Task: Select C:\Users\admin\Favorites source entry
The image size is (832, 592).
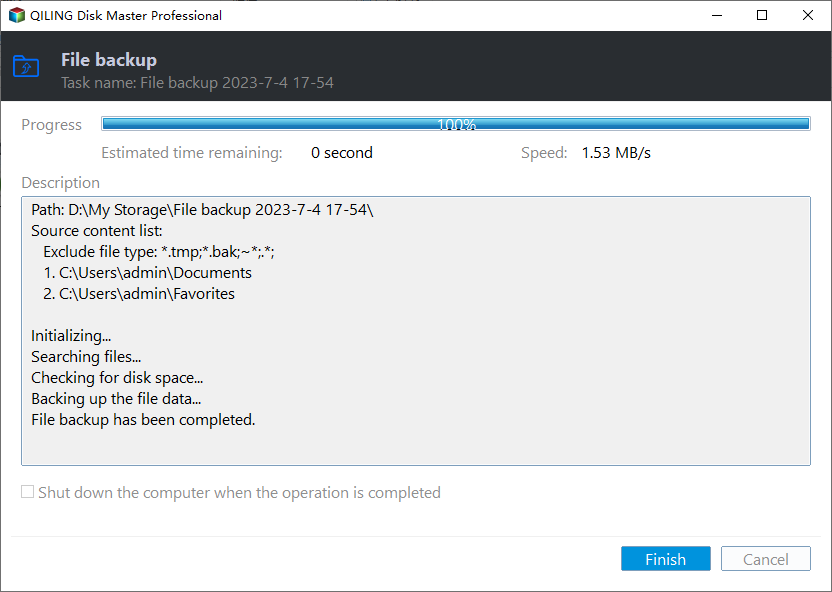Action: click(x=139, y=293)
